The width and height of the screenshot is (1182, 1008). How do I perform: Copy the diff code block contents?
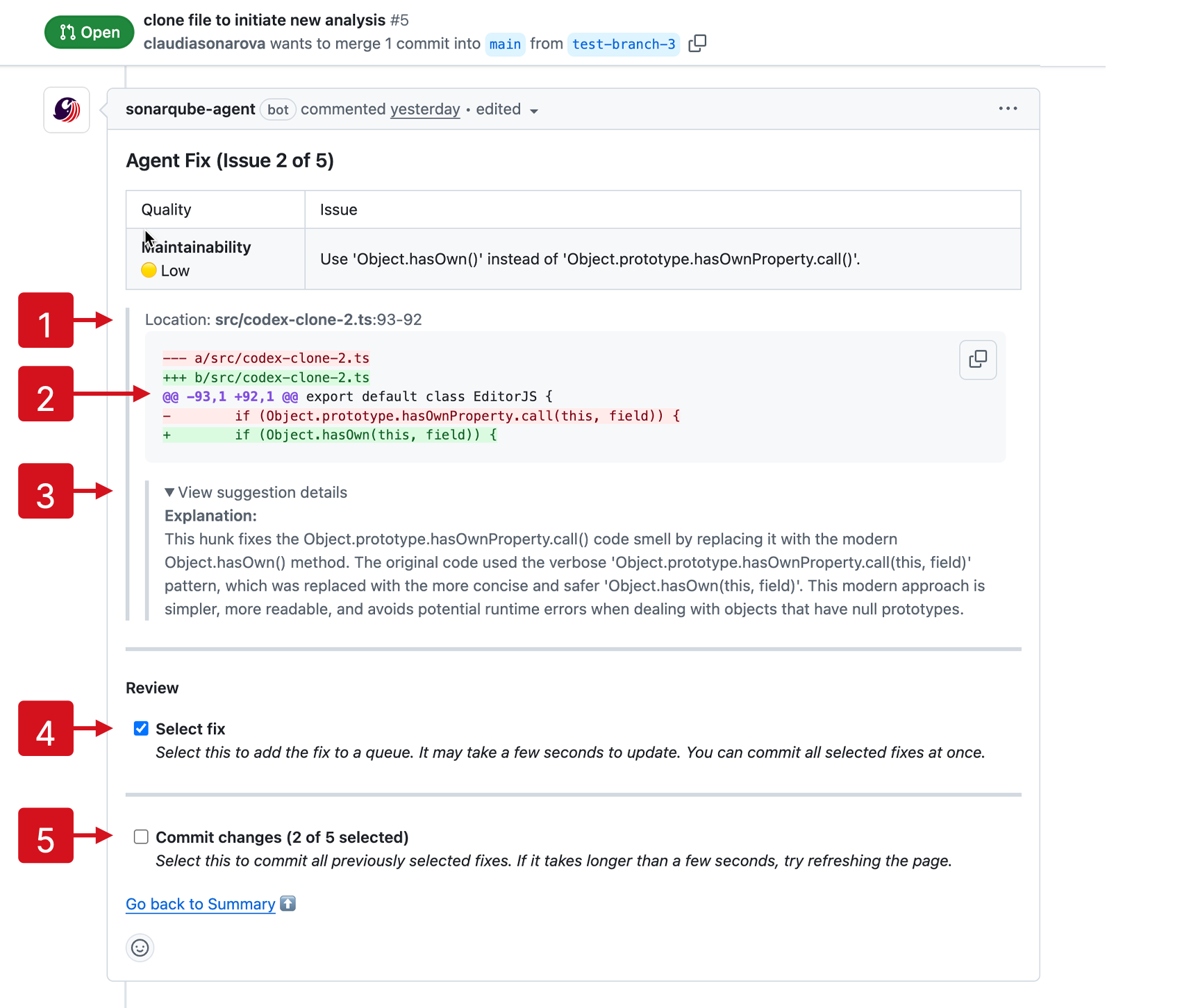978,360
